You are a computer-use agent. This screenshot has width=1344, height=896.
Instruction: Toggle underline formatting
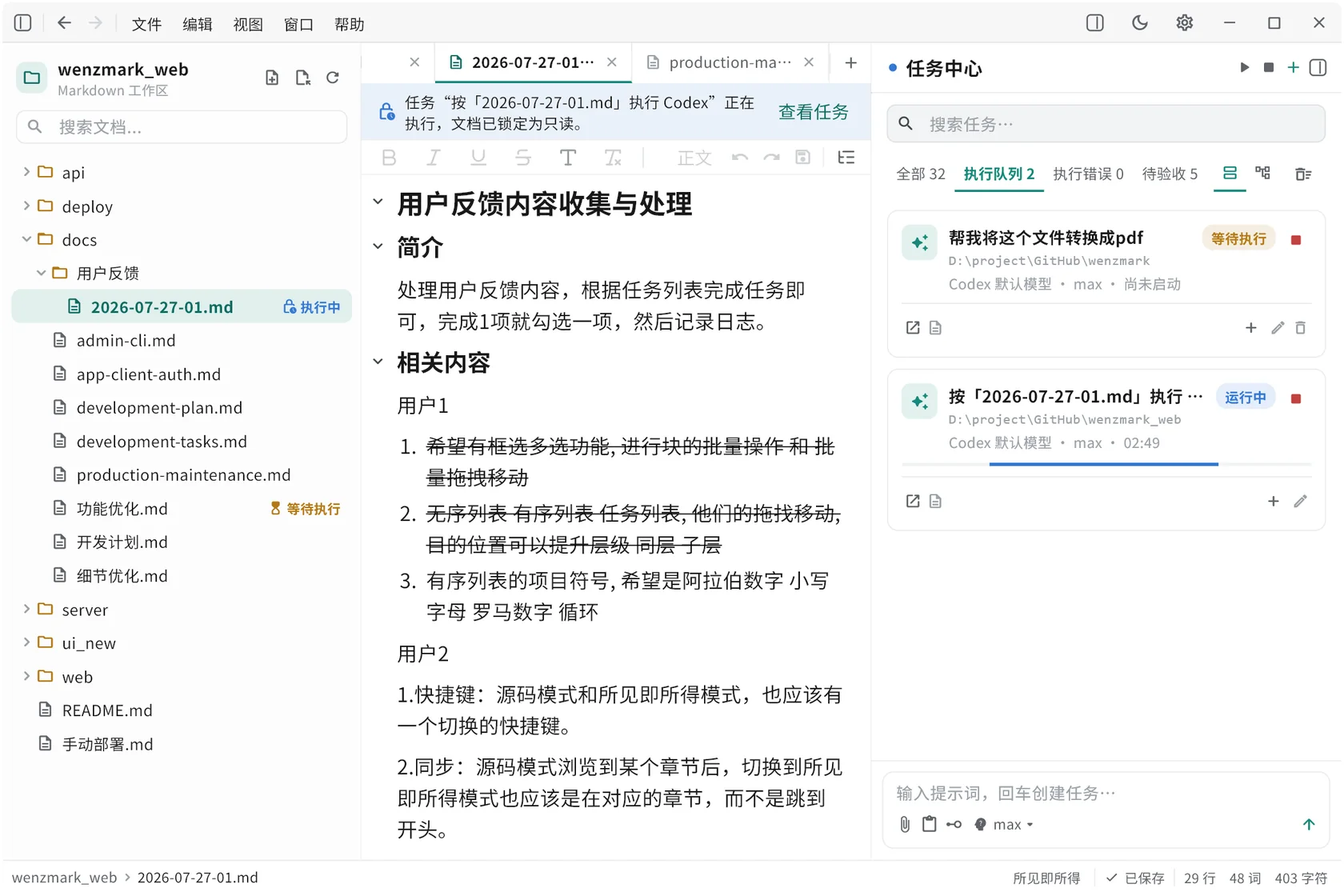478,158
